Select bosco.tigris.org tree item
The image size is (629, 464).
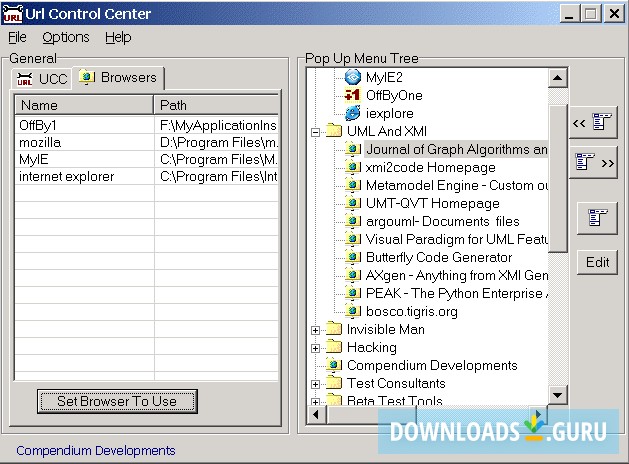pos(412,312)
